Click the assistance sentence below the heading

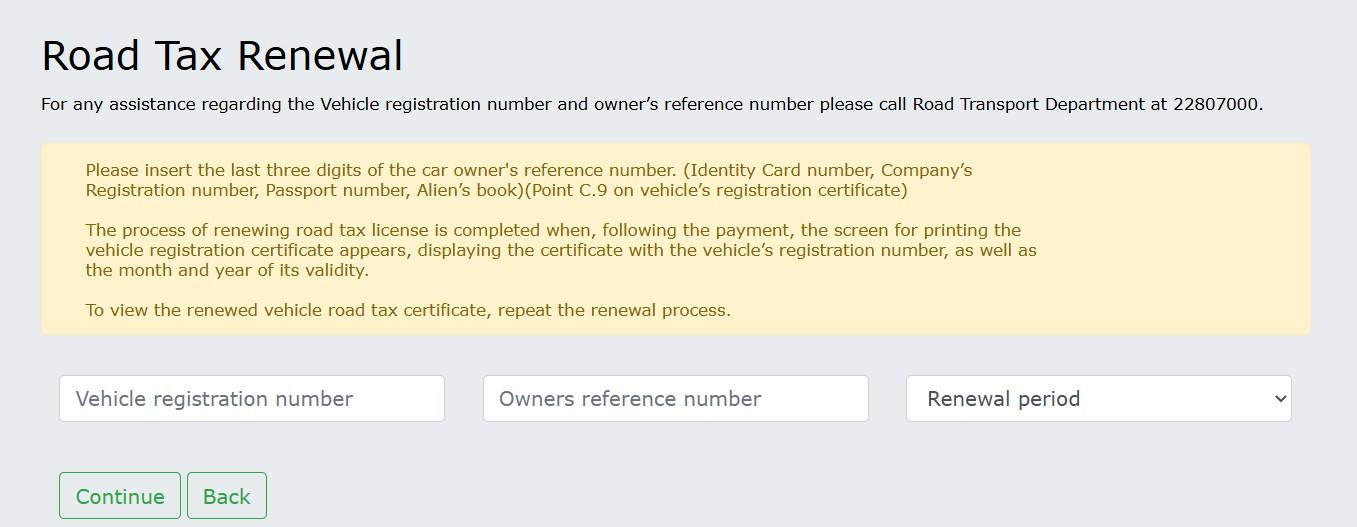point(500,104)
